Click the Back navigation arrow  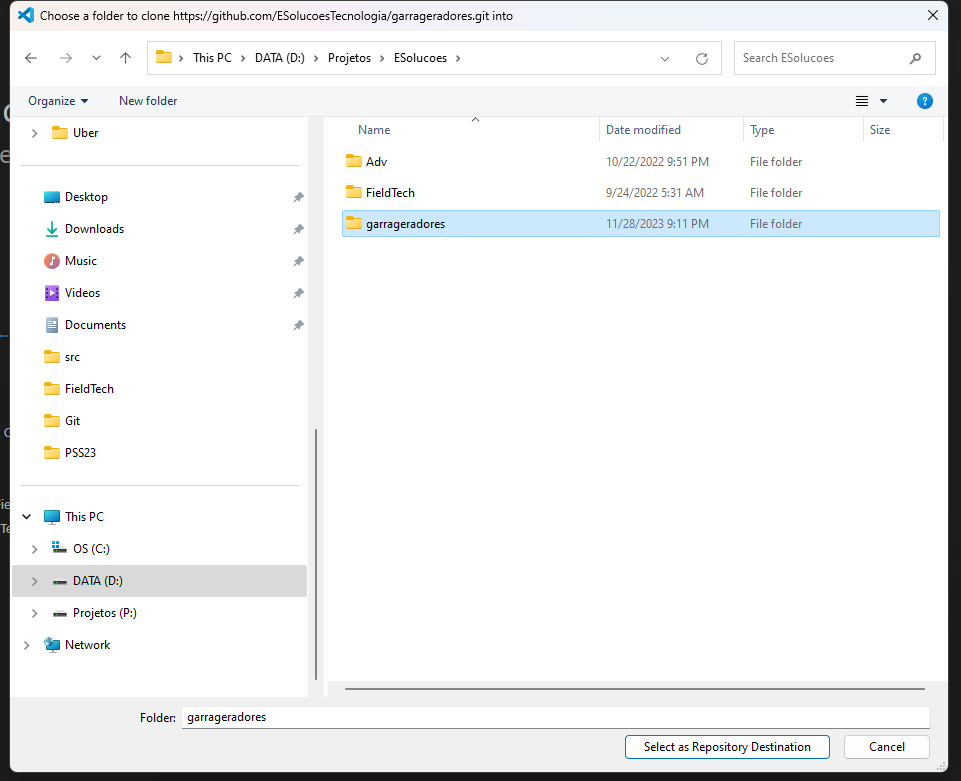[31, 58]
